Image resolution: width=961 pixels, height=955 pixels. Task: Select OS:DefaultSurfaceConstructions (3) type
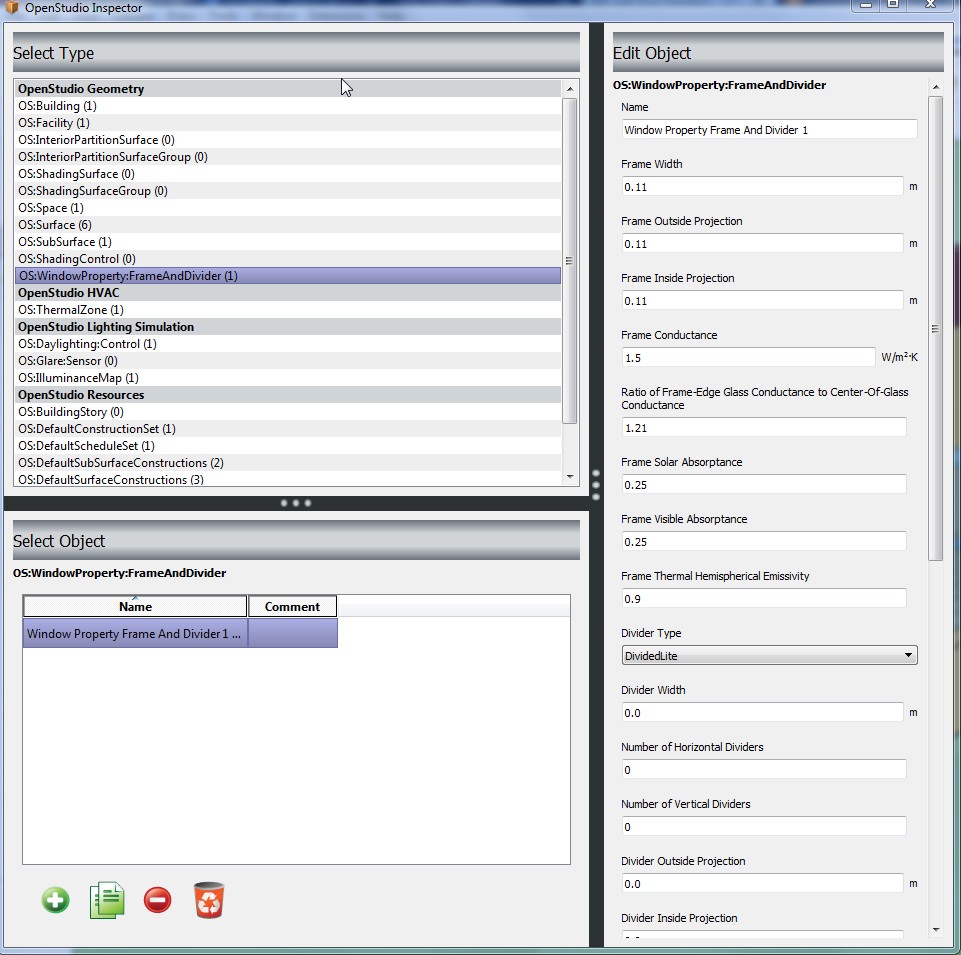pyautogui.click(x=287, y=479)
